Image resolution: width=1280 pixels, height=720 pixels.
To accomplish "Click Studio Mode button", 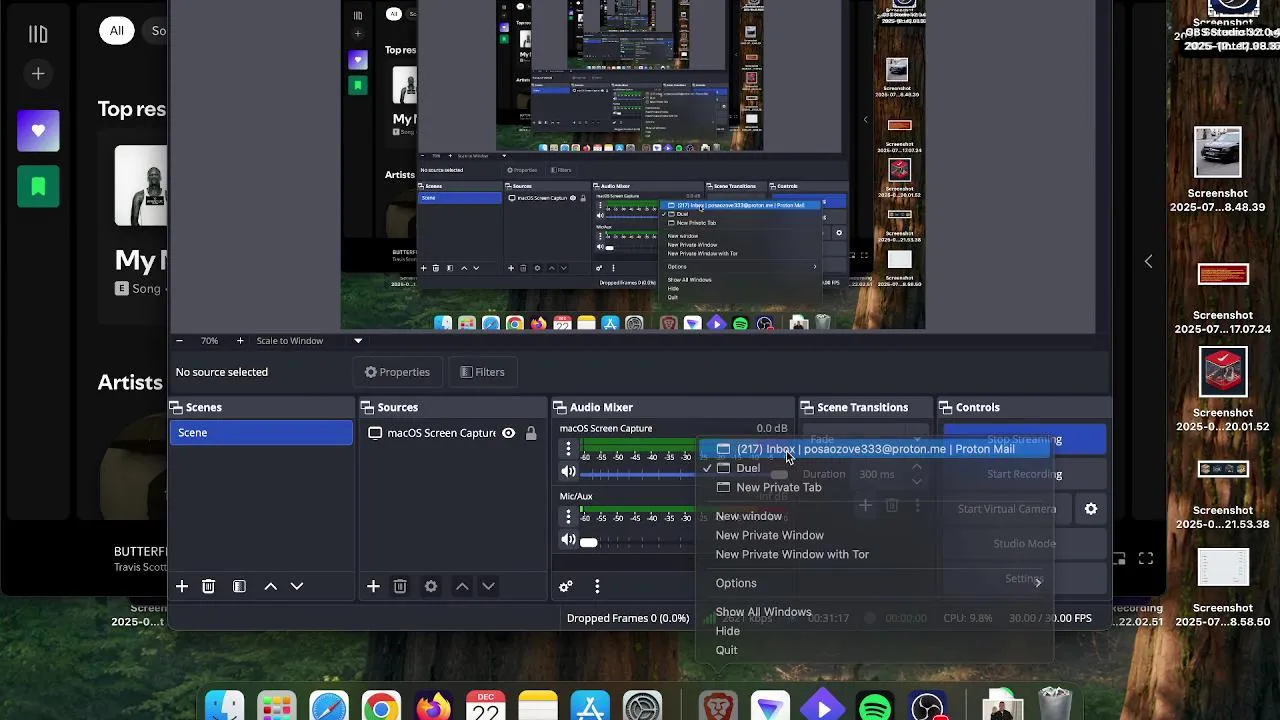I will [1024, 544].
